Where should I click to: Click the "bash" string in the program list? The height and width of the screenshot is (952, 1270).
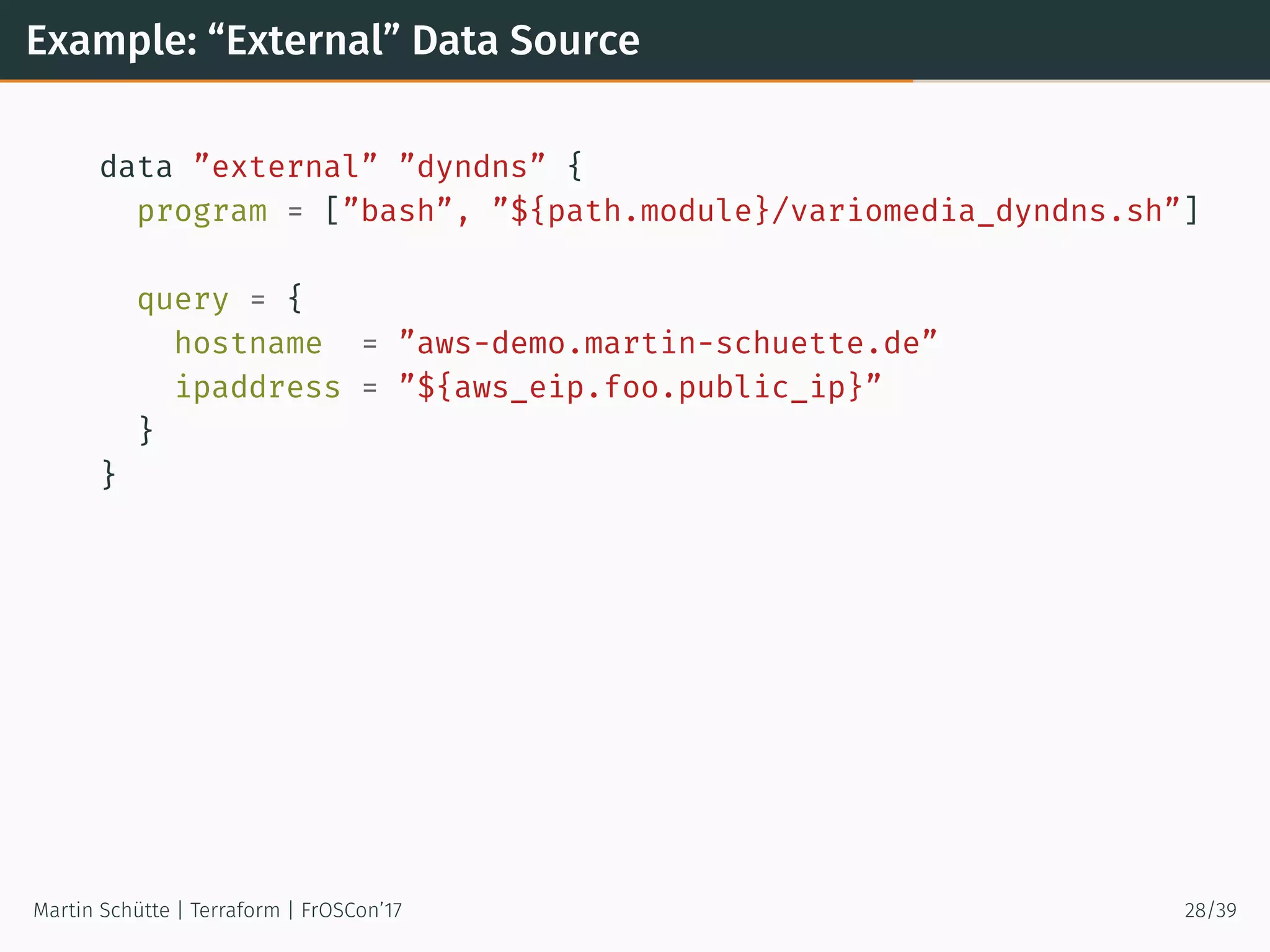(x=397, y=211)
